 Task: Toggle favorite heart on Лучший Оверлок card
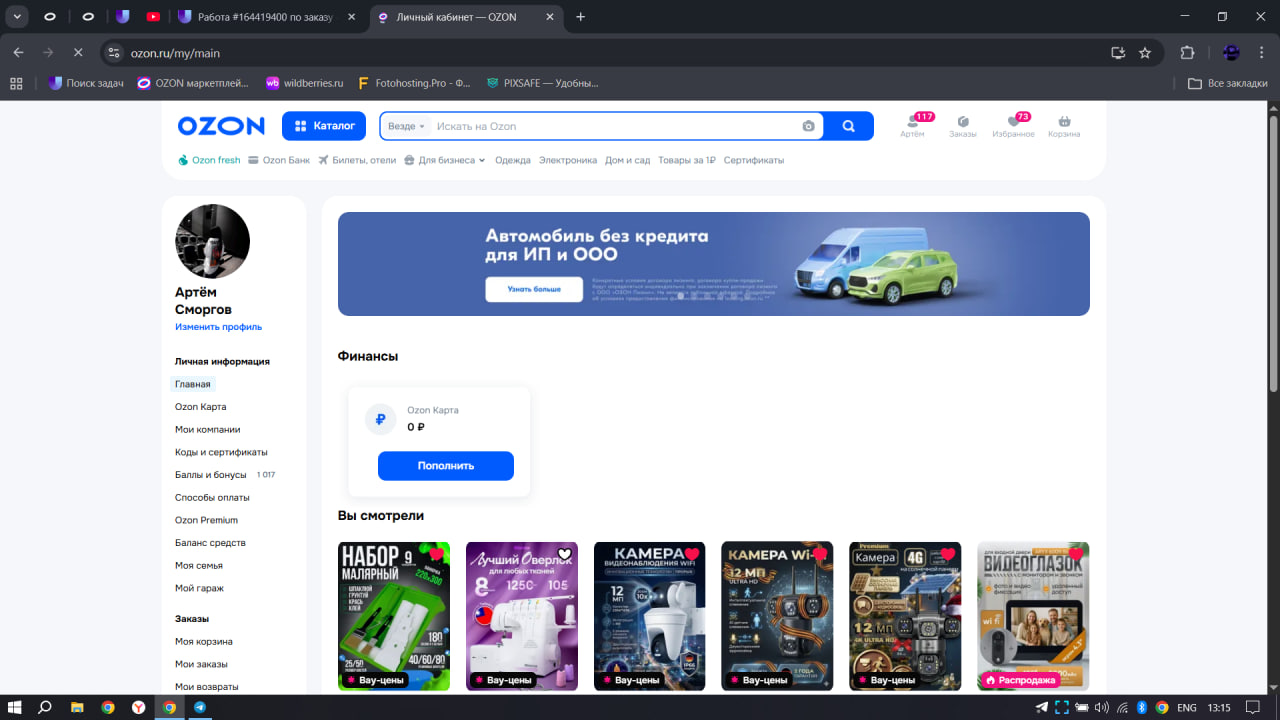click(564, 554)
